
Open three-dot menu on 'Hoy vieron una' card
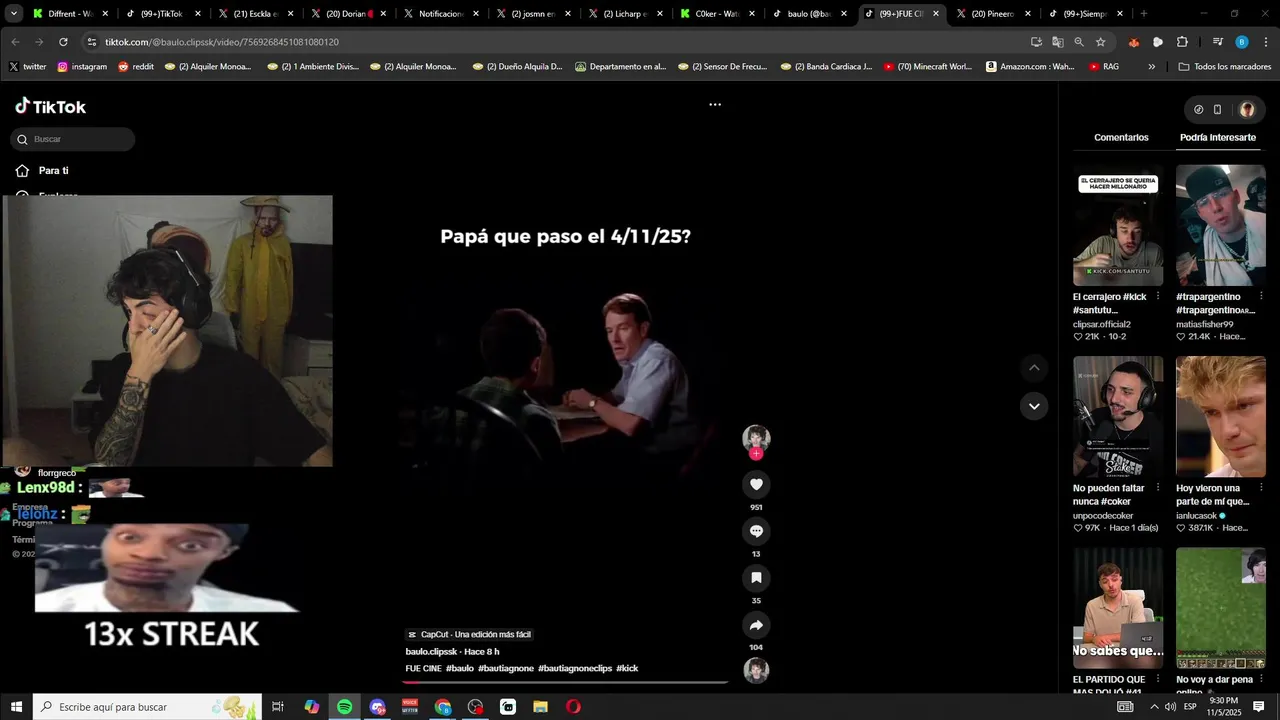(1261, 489)
